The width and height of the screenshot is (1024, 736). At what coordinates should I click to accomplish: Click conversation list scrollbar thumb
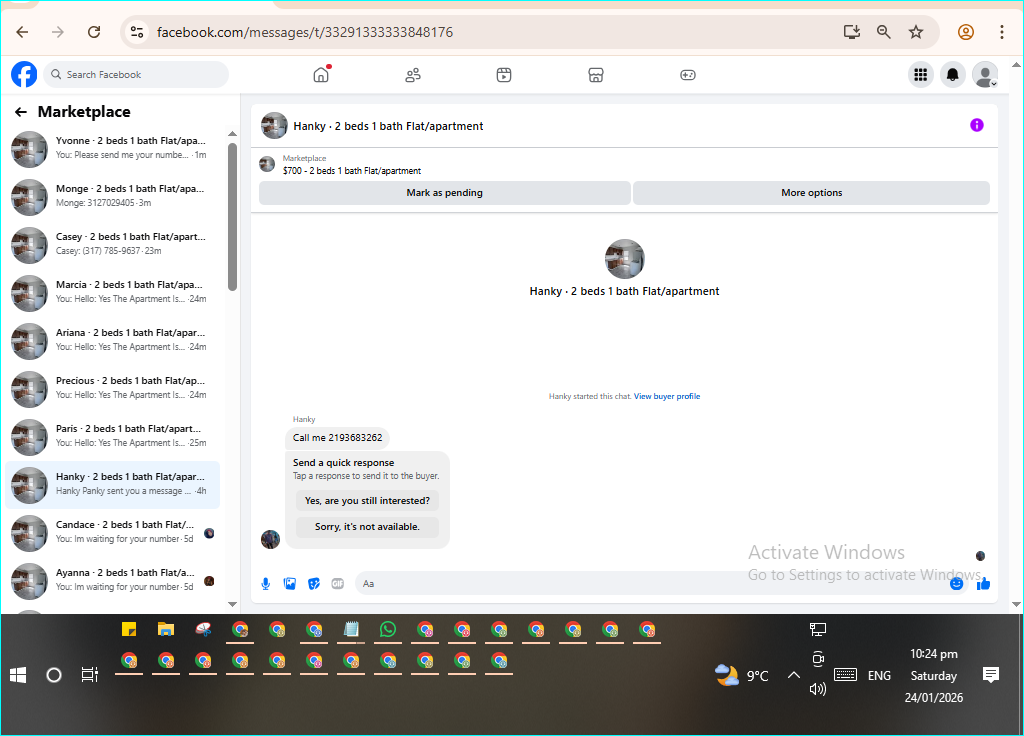(x=232, y=216)
